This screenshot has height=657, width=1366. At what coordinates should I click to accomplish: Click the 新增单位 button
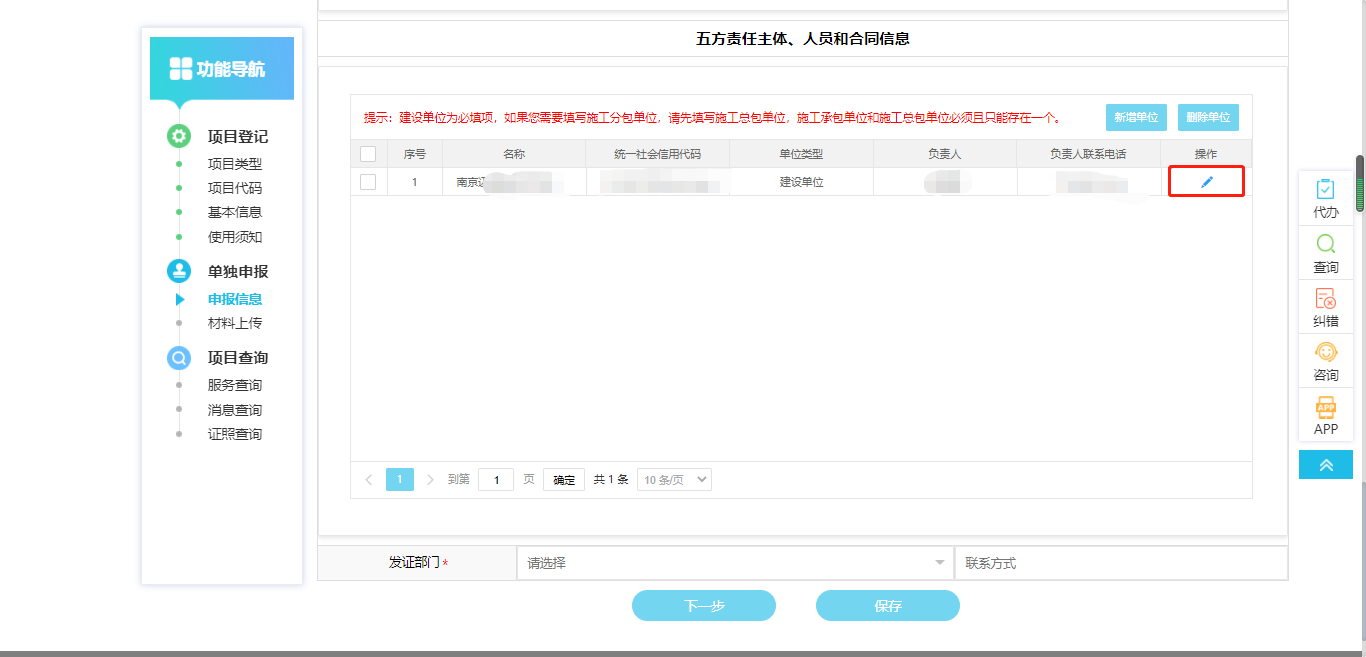coord(1136,117)
